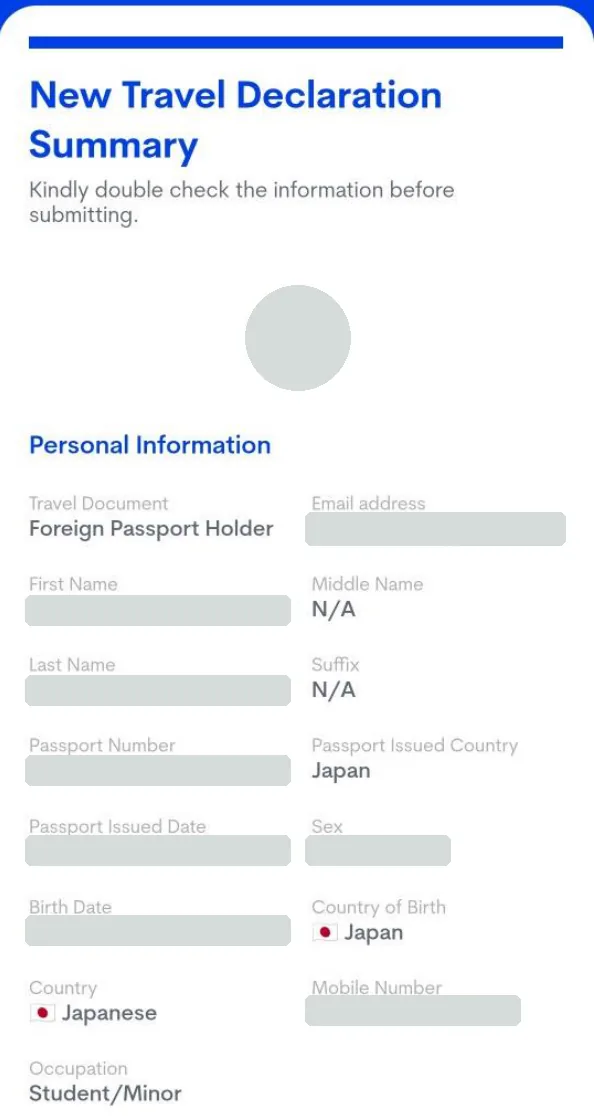Screen dimensions: 594x1119
Task: Click the Student/Minor occupation value
Action: point(106,1093)
